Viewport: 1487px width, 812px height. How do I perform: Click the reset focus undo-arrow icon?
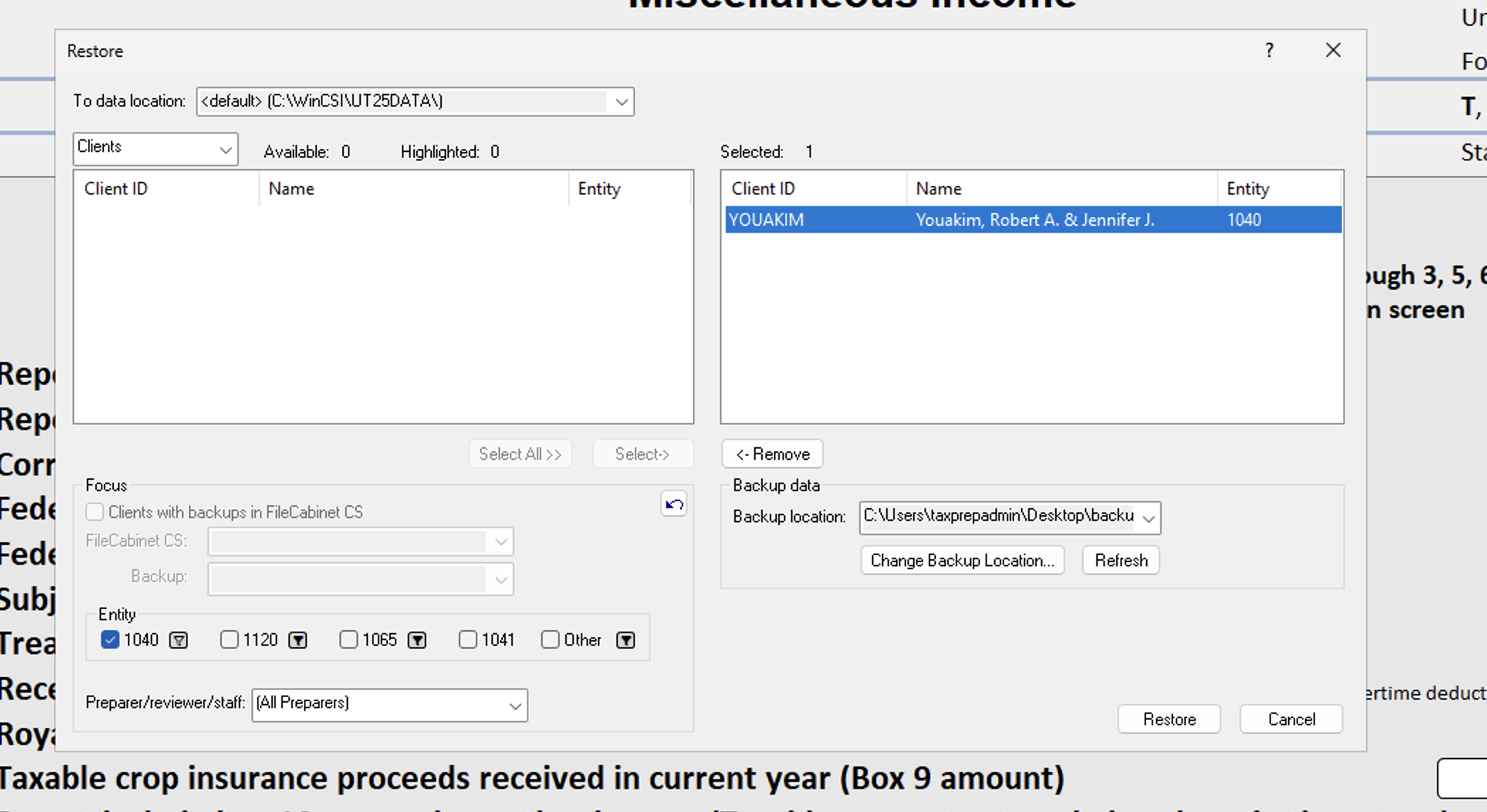coord(674,505)
